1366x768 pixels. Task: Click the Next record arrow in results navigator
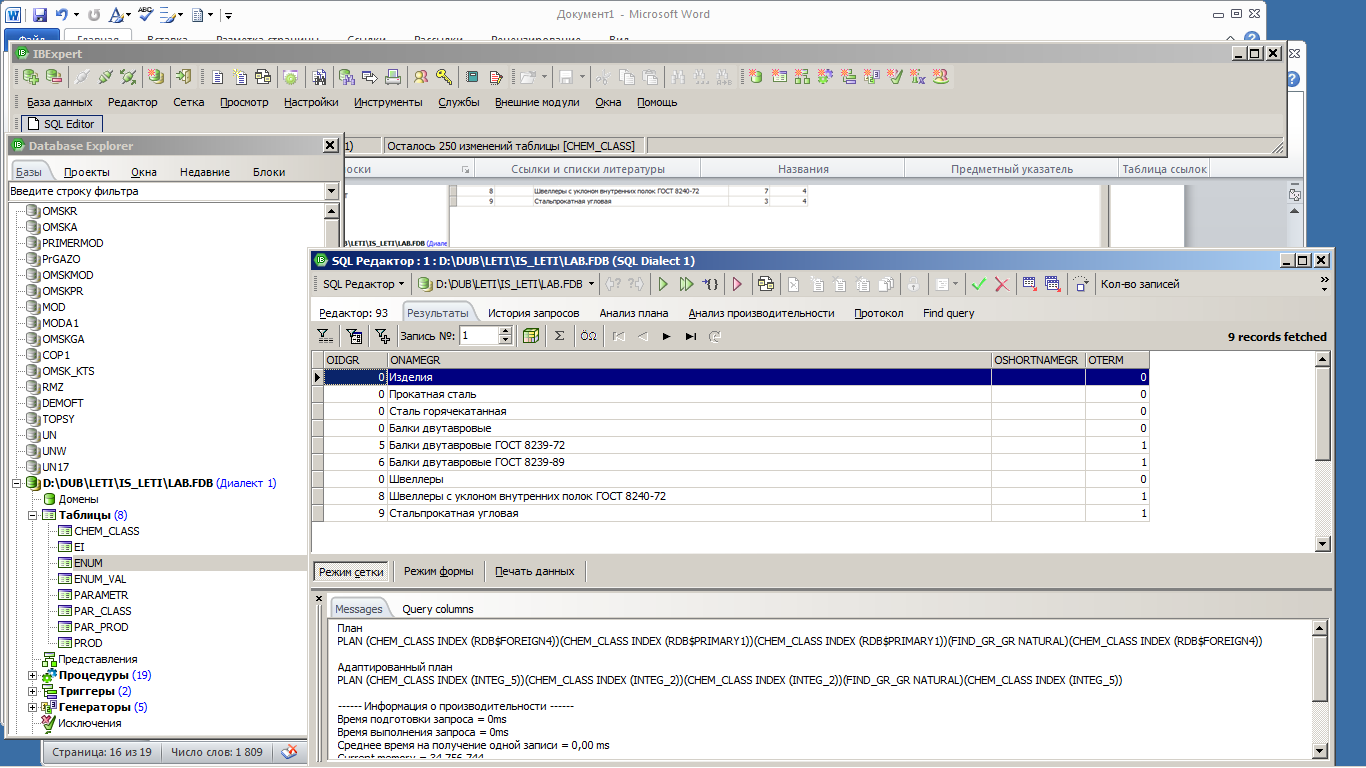[667, 336]
